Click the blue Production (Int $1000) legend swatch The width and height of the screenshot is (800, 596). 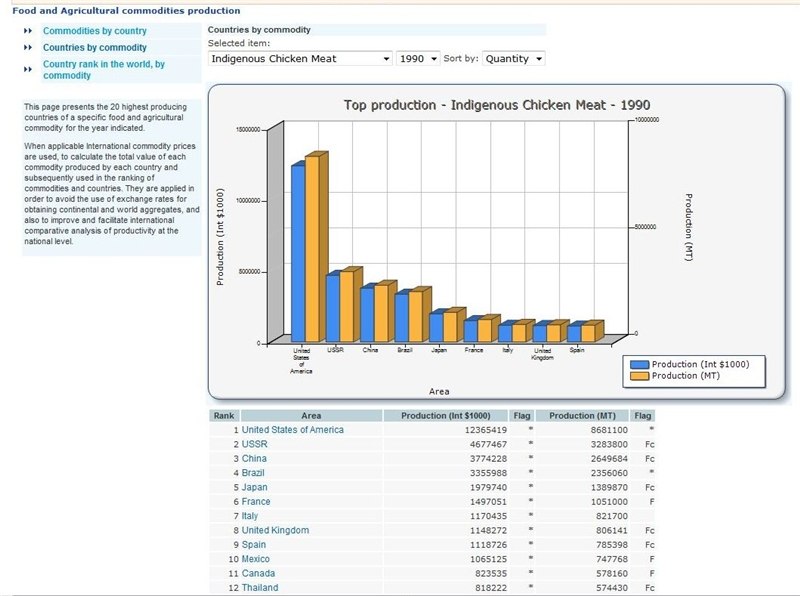[639, 364]
